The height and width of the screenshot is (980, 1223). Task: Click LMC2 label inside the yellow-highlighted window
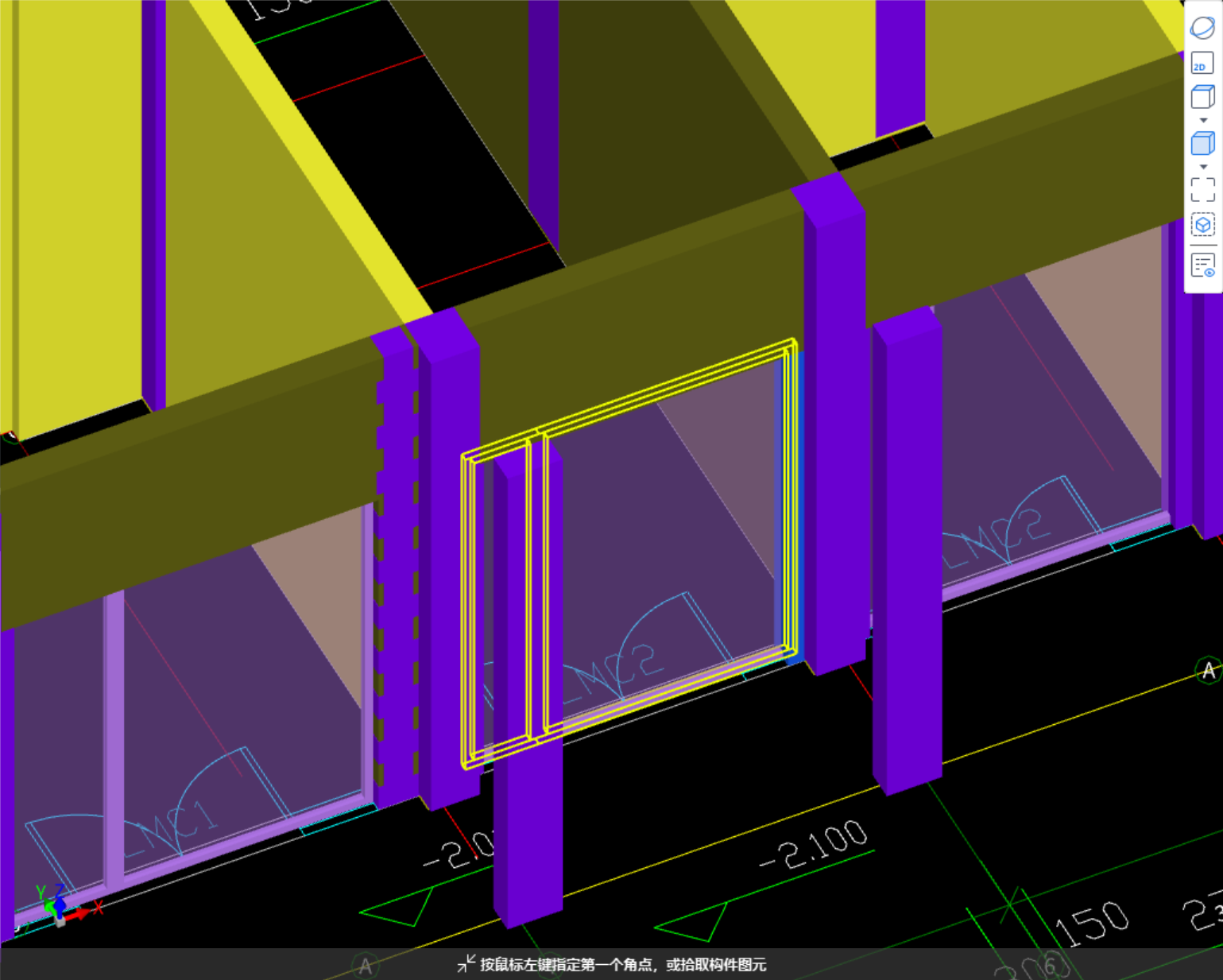(x=612, y=673)
